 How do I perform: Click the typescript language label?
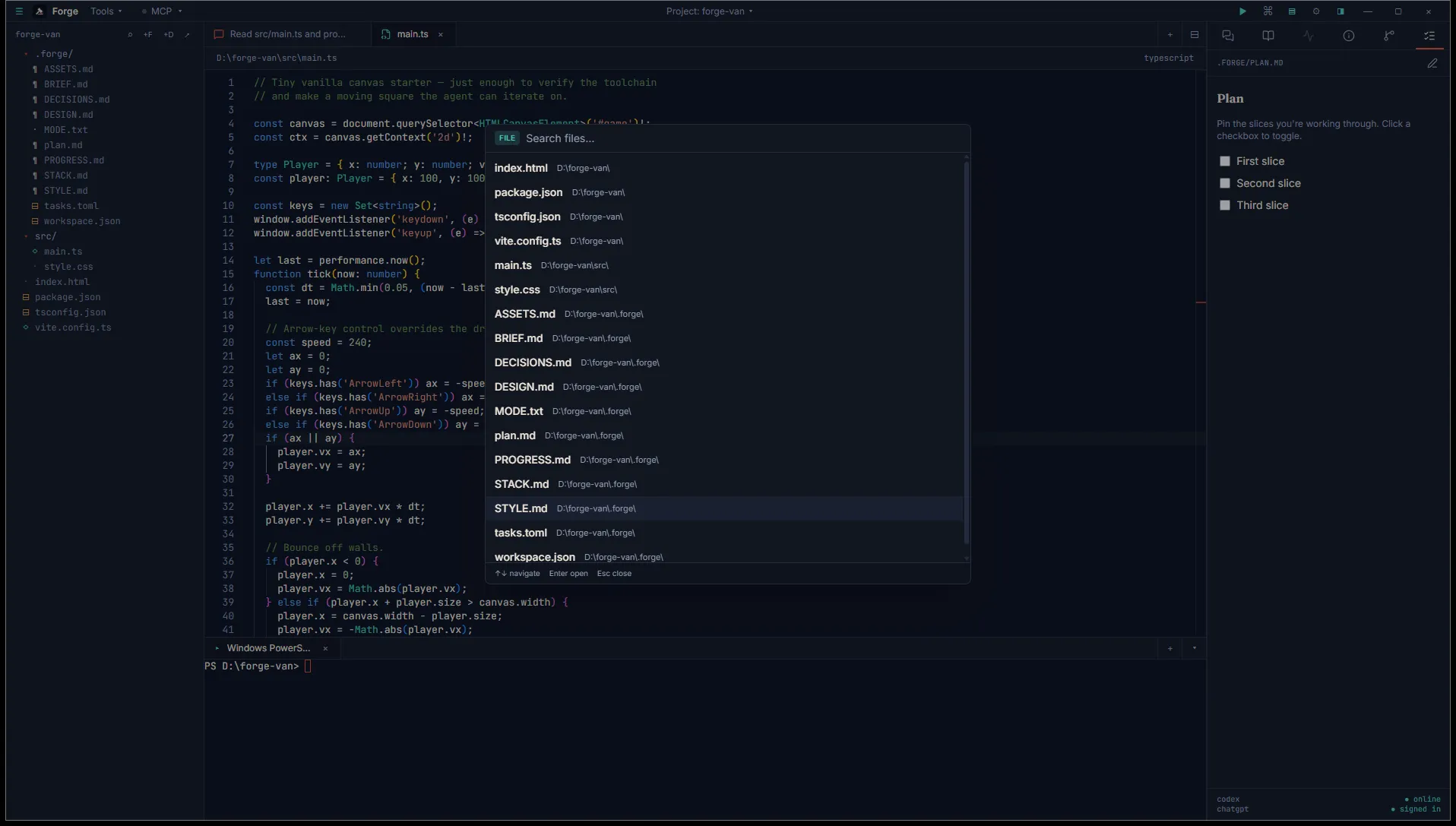[x=1169, y=58]
